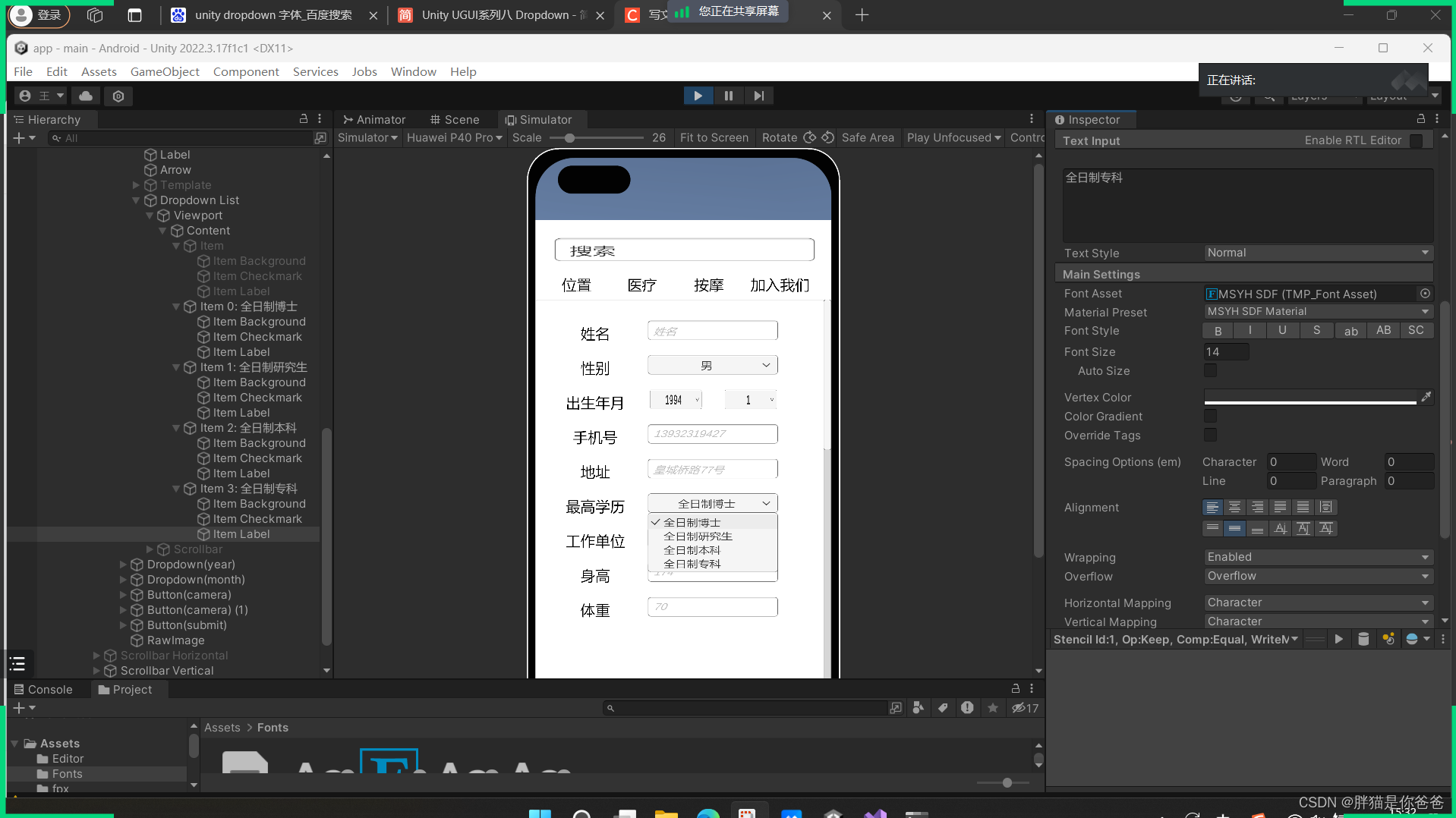Set justified text alignment
The width and height of the screenshot is (1456, 818).
tap(1281, 507)
